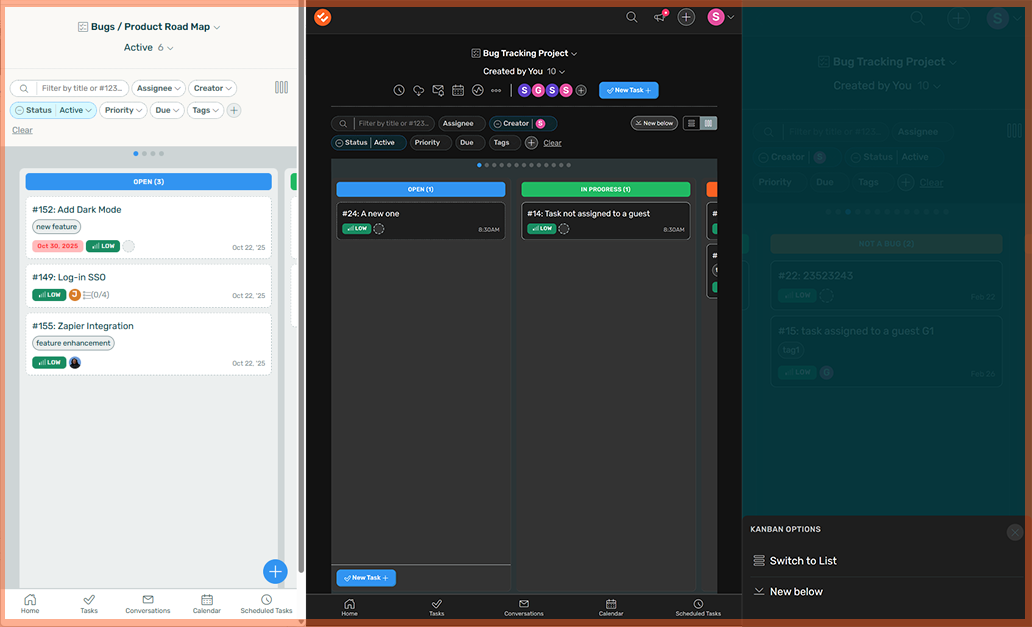1032x627 pixels.
Task: Click the announcements megaphone icon
Action: point(659,17)
